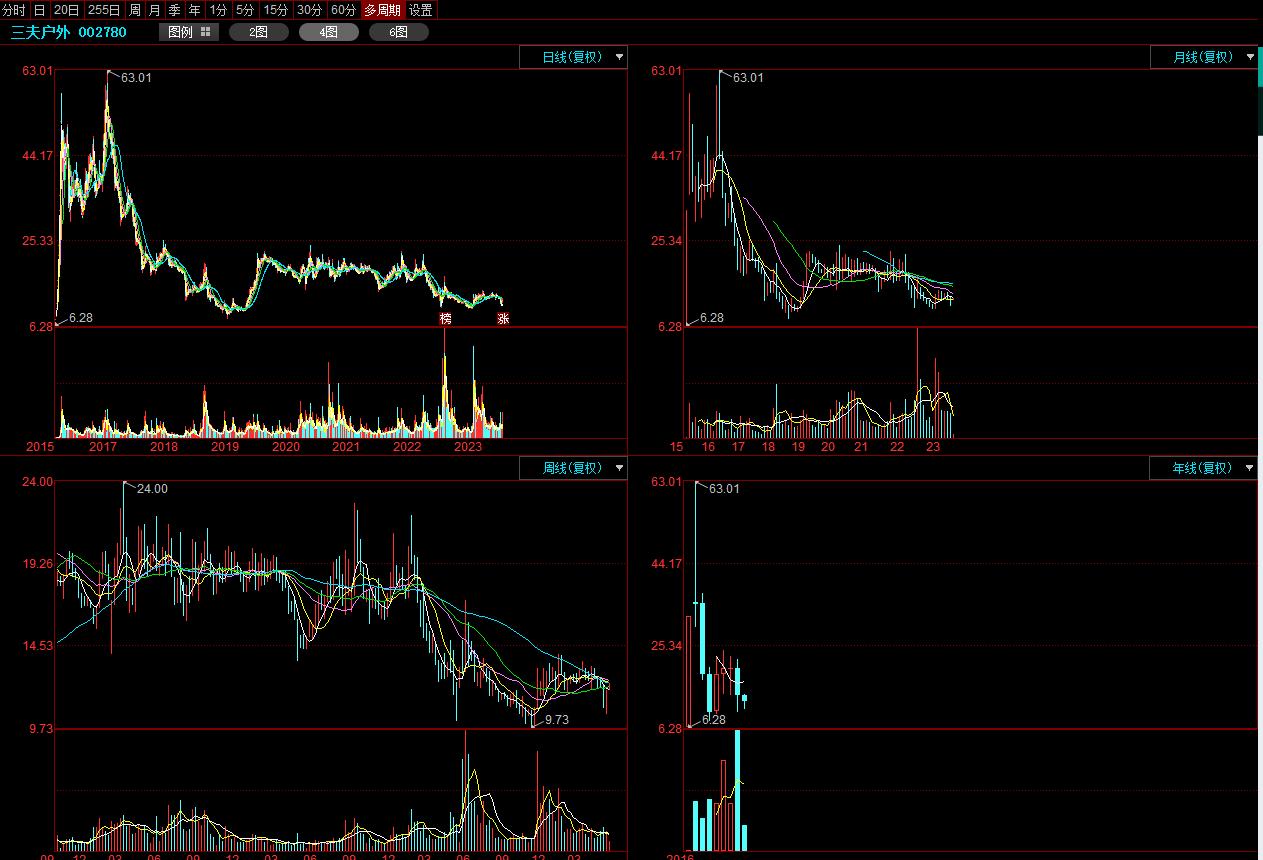The image size is (1263, 860).
Task: Click the 涨 marker on daily chart
Action: click(x=503, y=319)
